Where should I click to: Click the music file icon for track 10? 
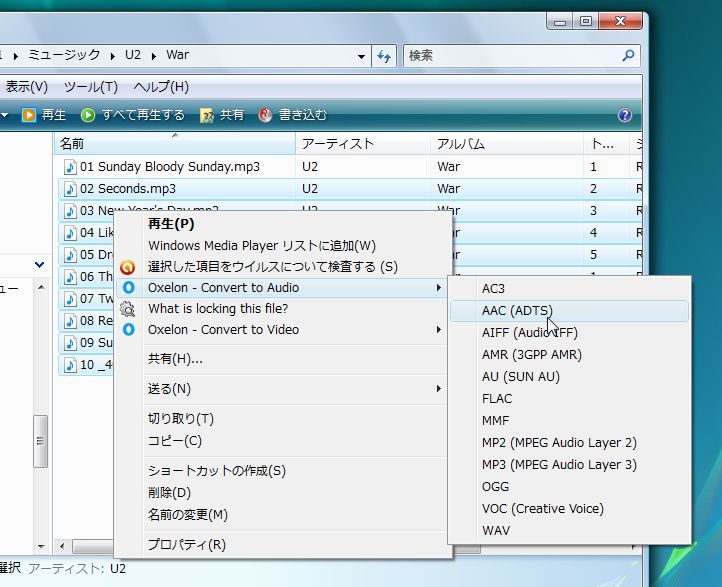70,365
